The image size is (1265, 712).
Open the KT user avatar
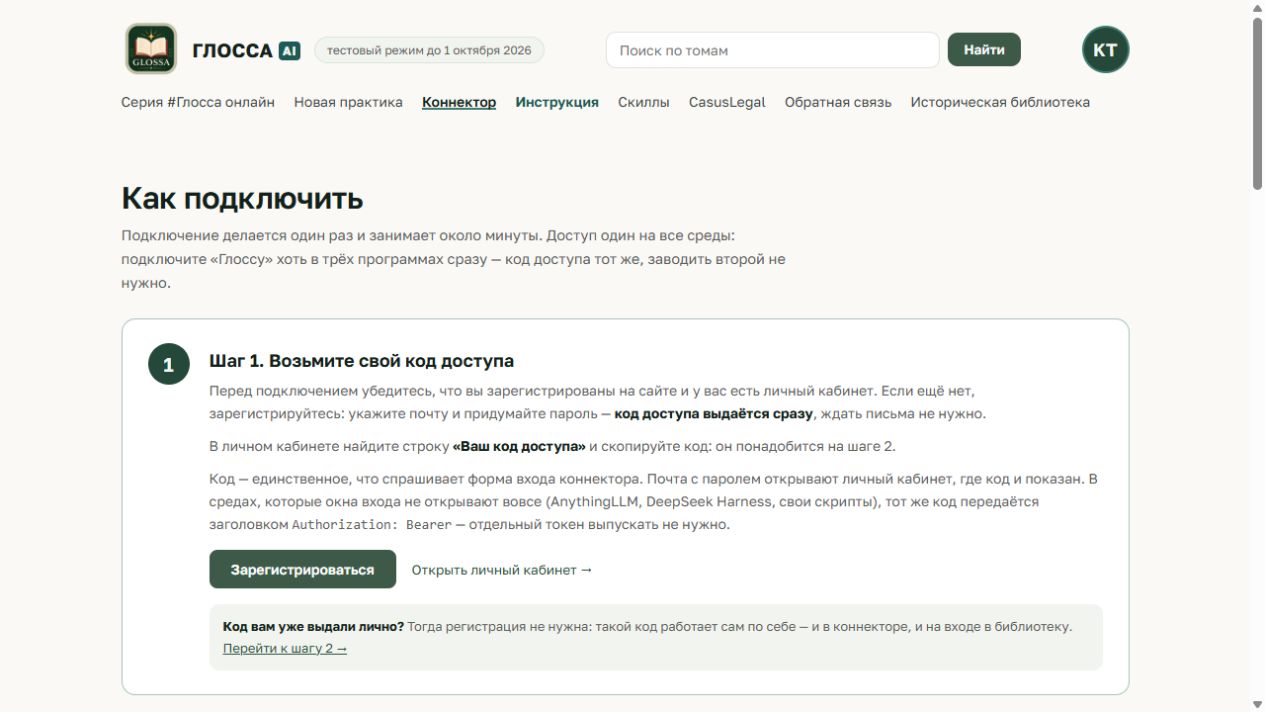[1105, 49]
